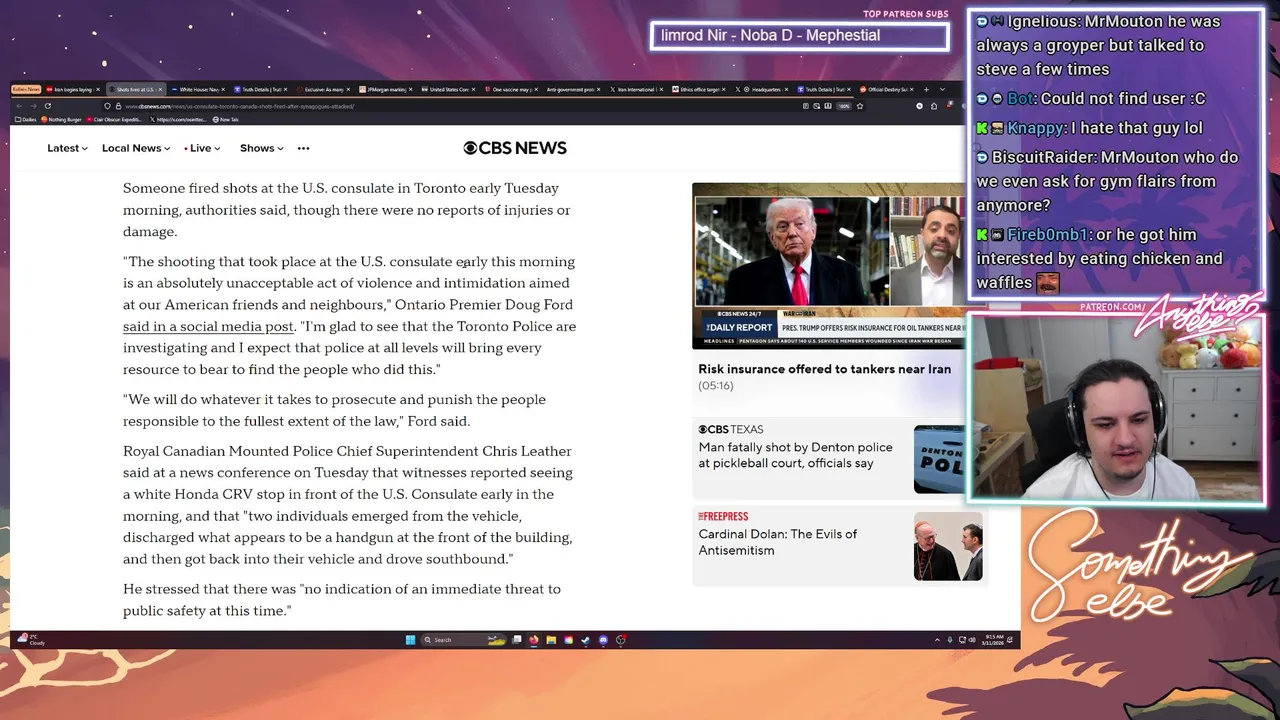Click the CBS Texas label
The width and height of the screenshot is (1280, 720).
[730, 429]
